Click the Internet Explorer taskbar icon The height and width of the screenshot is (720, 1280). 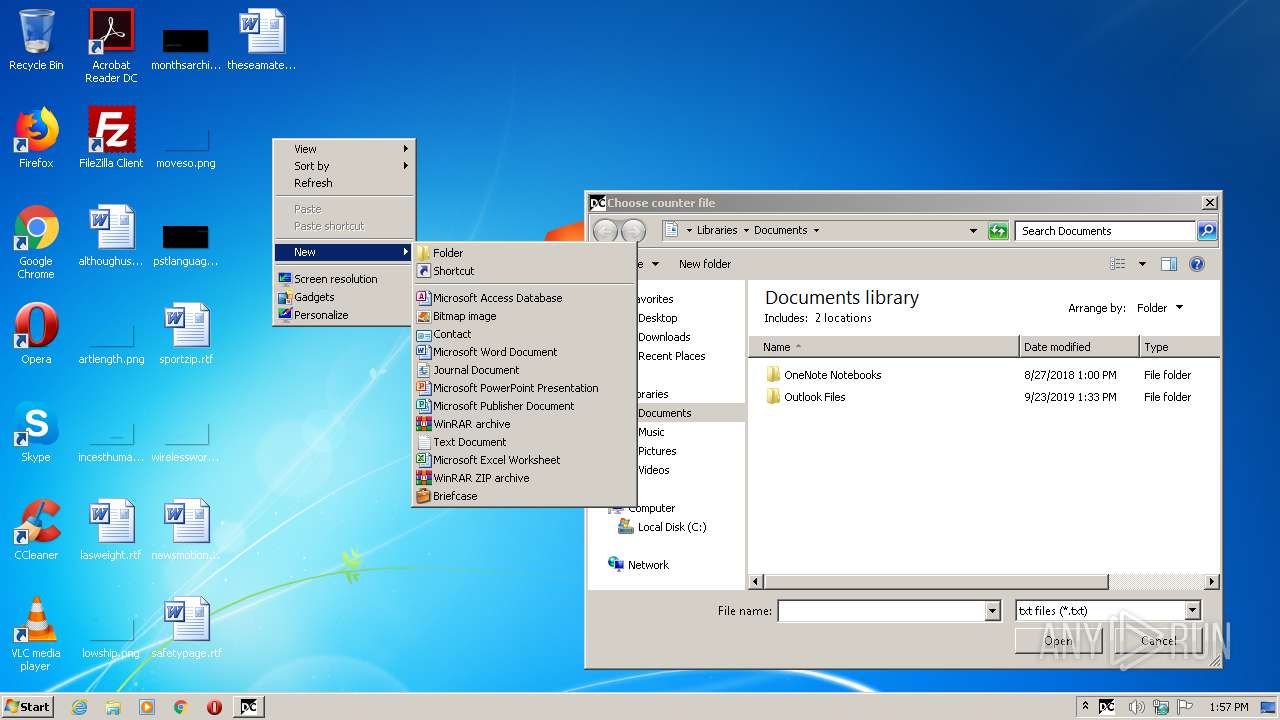pyautogui.click(x=79, y=707)
